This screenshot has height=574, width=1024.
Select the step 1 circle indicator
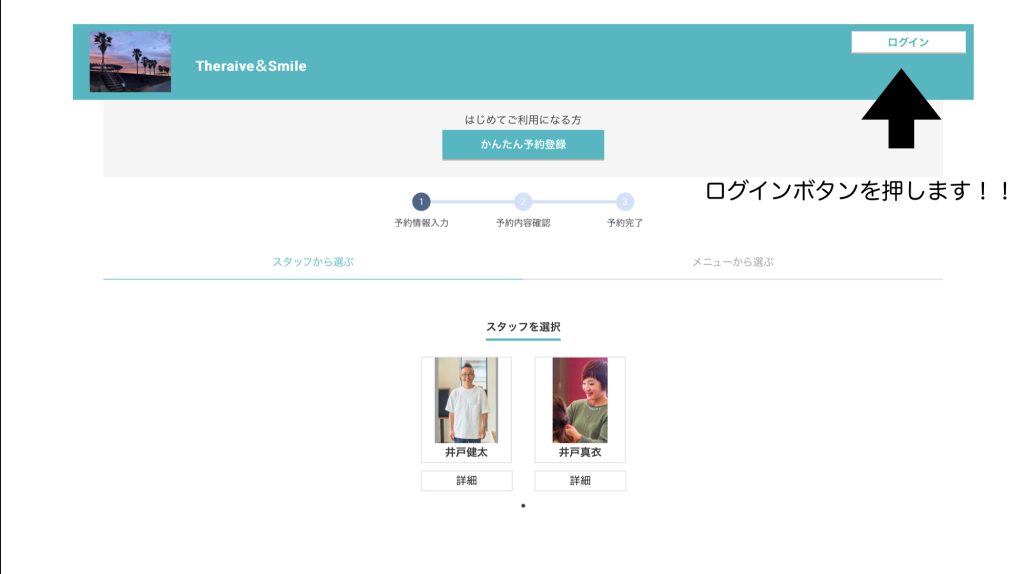pyautogui.click(x=421, y=202)
